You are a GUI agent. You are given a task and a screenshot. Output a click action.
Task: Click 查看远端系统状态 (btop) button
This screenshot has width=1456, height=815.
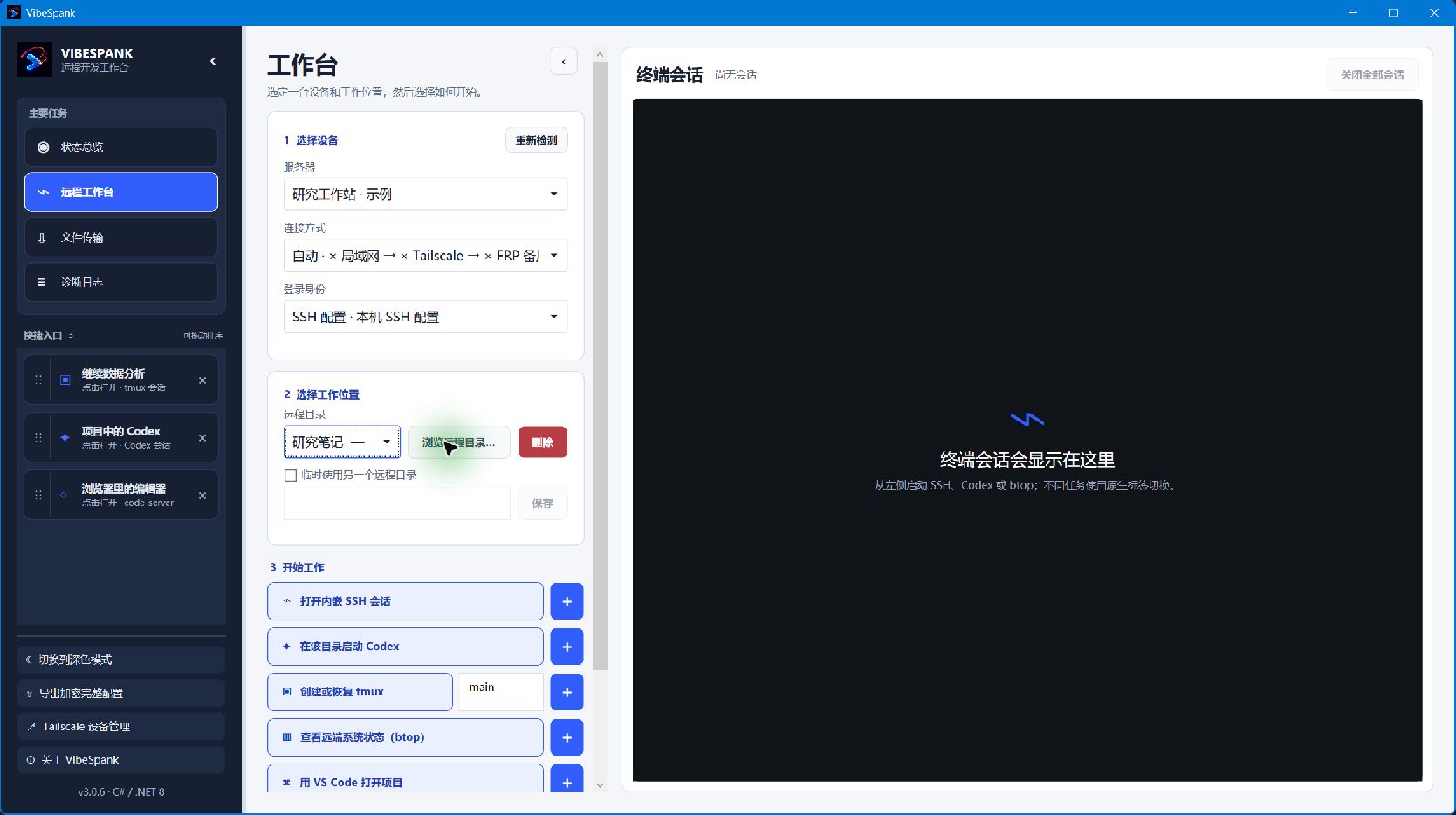[405, 737]
